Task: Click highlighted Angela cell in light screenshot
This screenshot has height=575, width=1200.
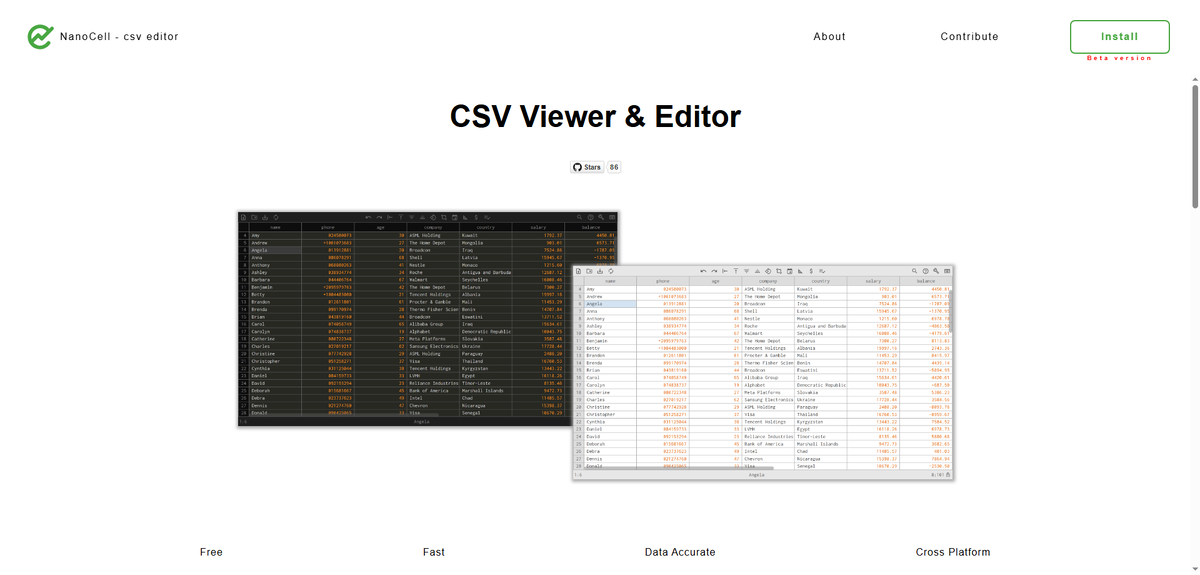Action: point(610,304)
